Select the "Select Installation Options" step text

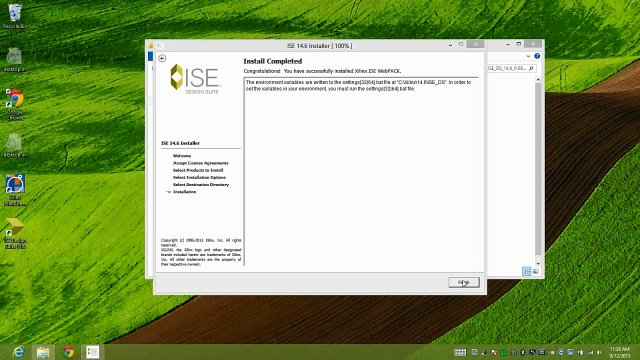click(x=199, y=178)
